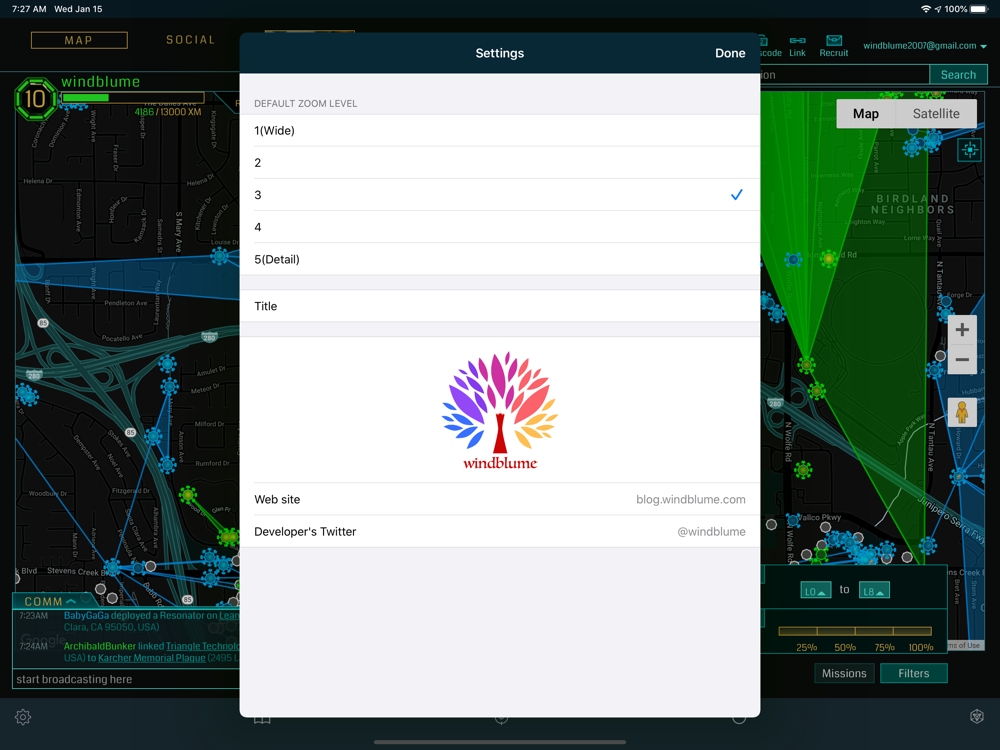The height and width of the screenshot is (750, 1000).
Task: Click the '7:27 AM' status bar clock
Action: click(x=29, y=9)
